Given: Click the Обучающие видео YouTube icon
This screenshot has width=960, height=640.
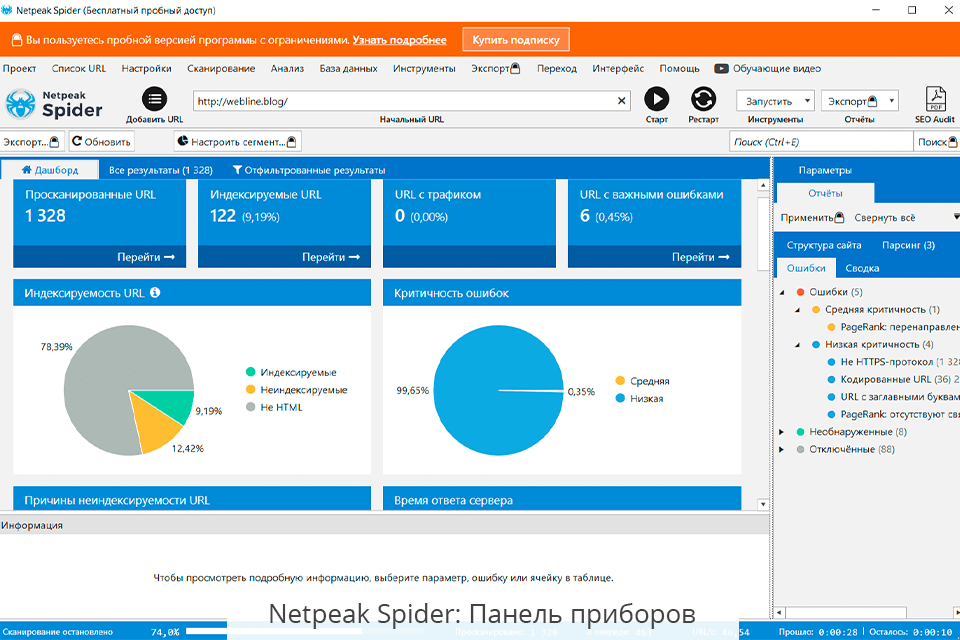Looking at the screenshot, I should (x=722, y=69).
